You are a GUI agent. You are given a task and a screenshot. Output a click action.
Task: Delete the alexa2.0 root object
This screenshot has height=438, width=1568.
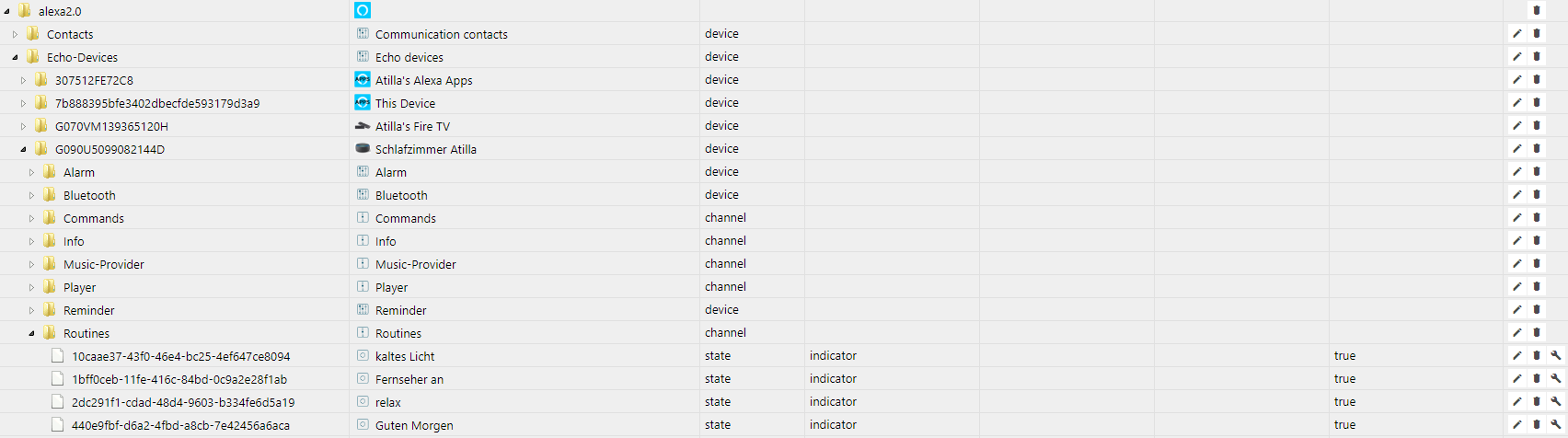coord(1537,11)
